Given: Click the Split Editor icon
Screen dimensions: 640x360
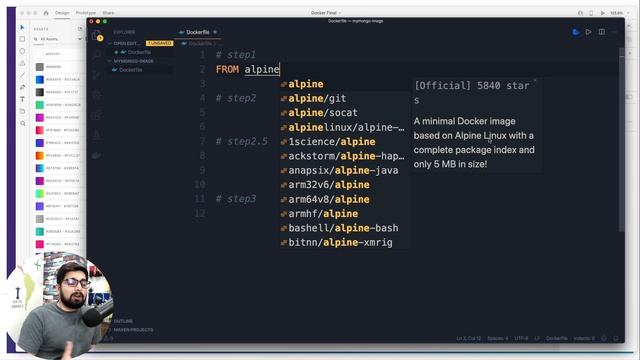Looking at the screenshot, I should click(602, 32).
